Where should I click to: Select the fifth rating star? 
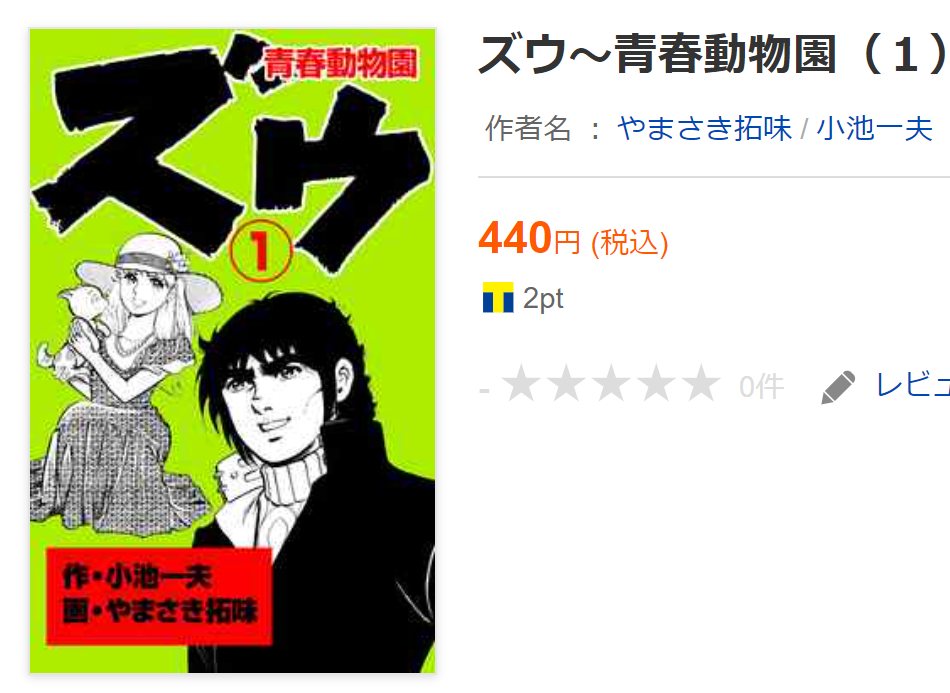702,383
